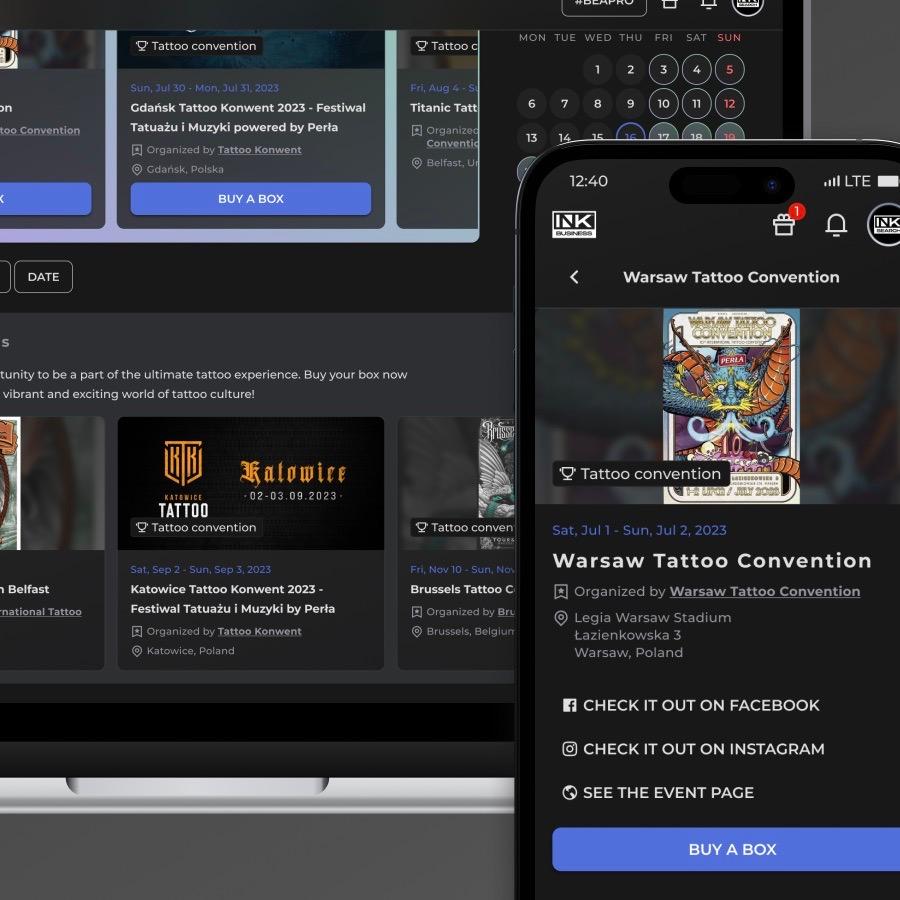Click Buy a Box on the Gdańsk Tattoo Konwent card

pos(251,199)
